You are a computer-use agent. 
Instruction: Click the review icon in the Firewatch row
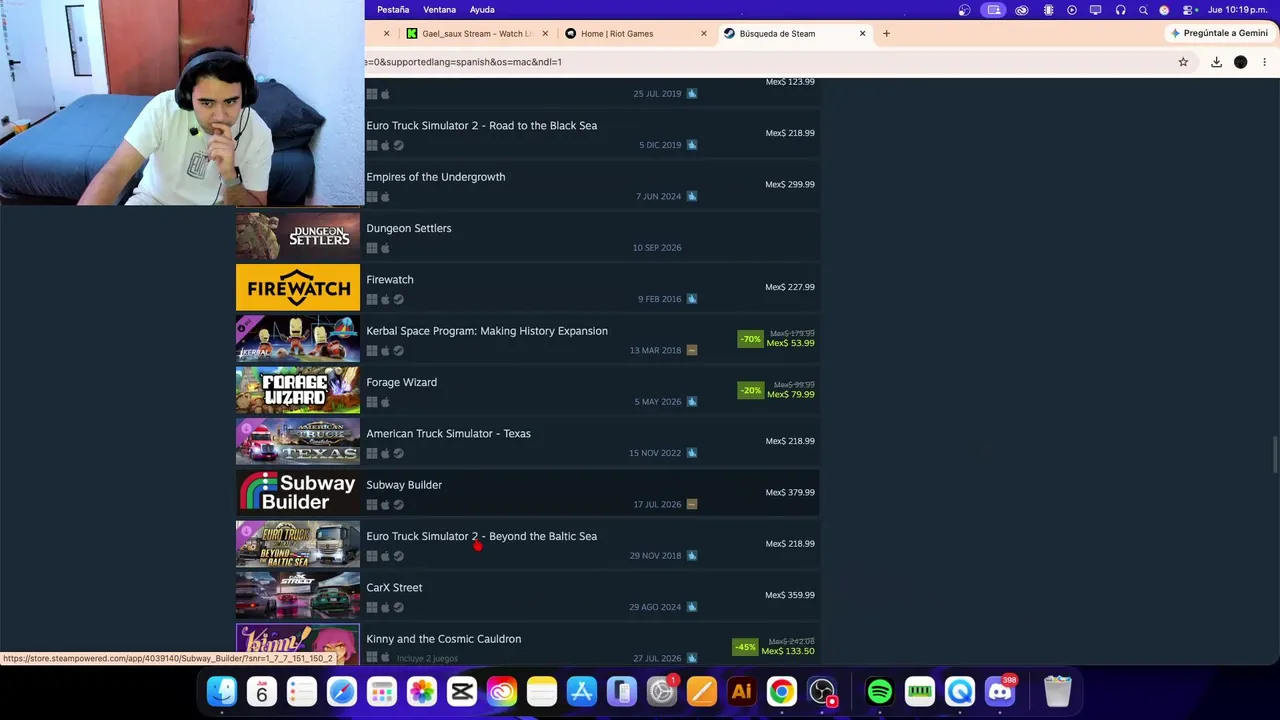(692, 299)
